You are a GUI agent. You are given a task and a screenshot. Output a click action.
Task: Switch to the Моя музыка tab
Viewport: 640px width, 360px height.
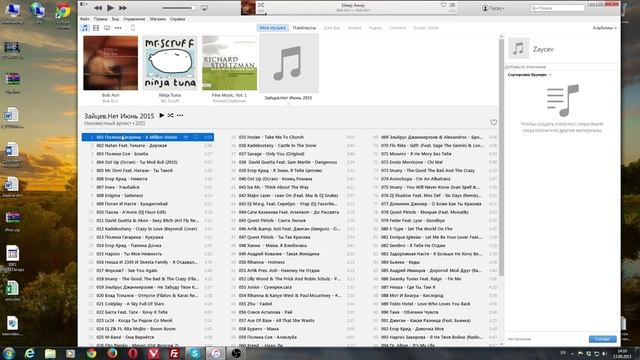[x=273, y=28]
